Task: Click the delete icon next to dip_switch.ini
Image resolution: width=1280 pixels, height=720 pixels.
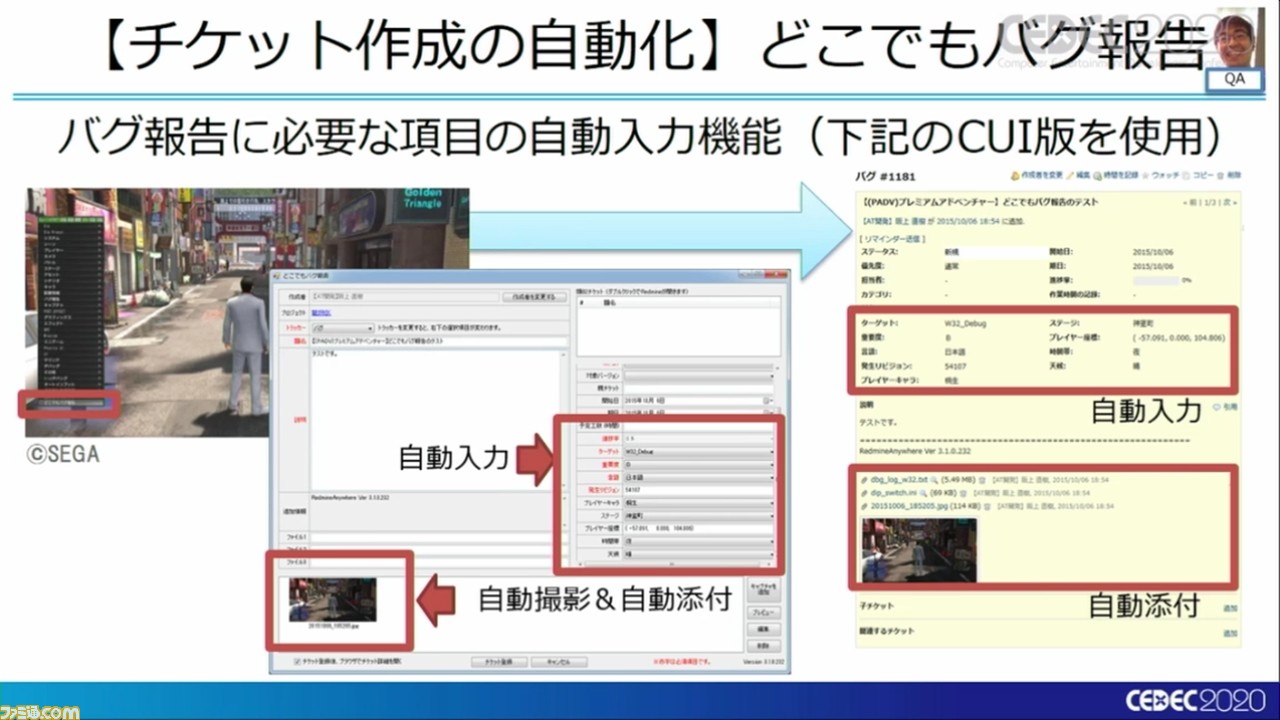Action: click(962, 493)
